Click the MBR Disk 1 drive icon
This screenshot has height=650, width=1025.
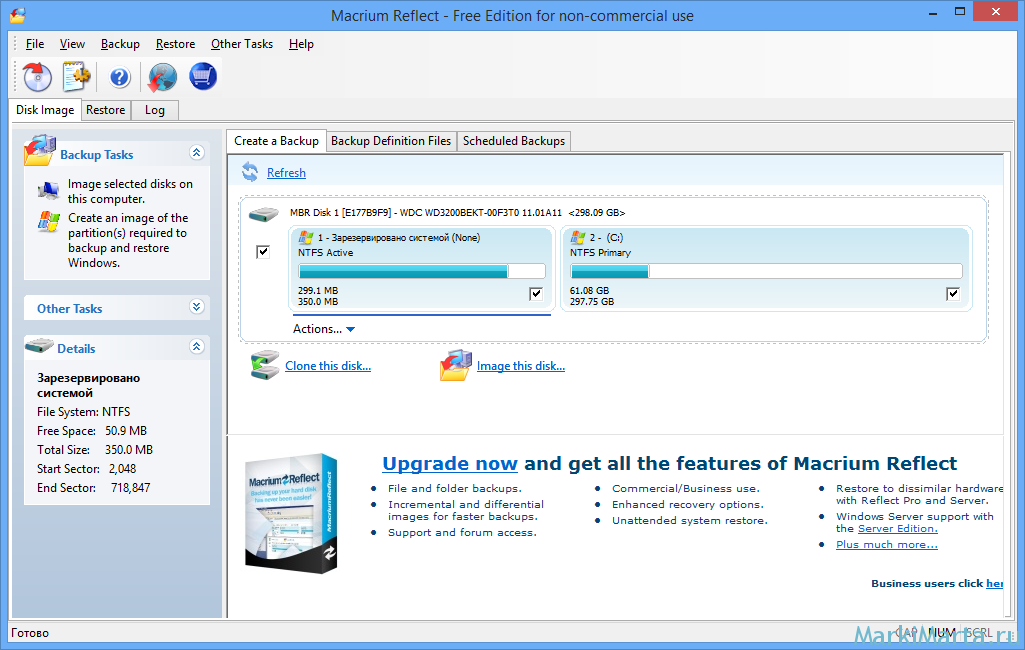click(264, 214)
